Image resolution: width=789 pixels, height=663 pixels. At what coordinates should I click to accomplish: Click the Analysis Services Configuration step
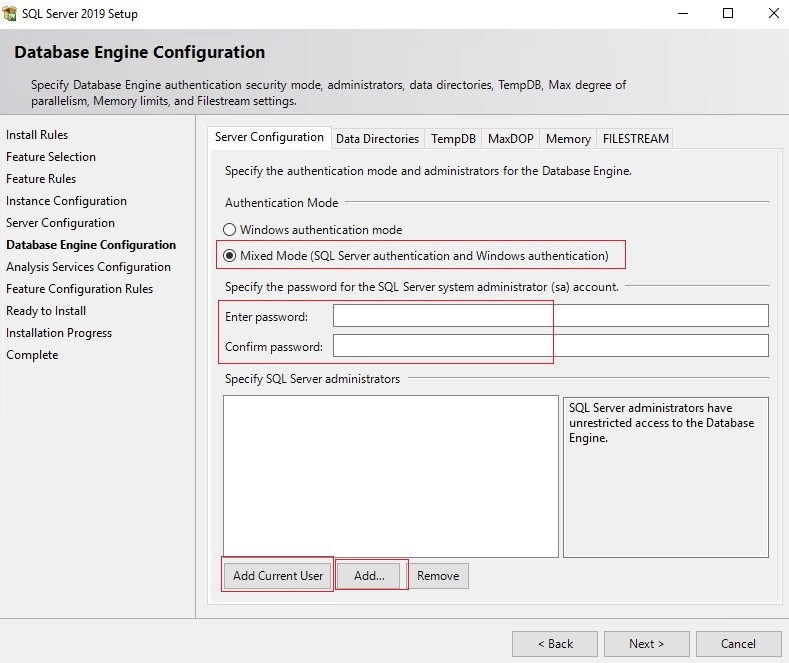pyautogui.click(x=89, y=267)
